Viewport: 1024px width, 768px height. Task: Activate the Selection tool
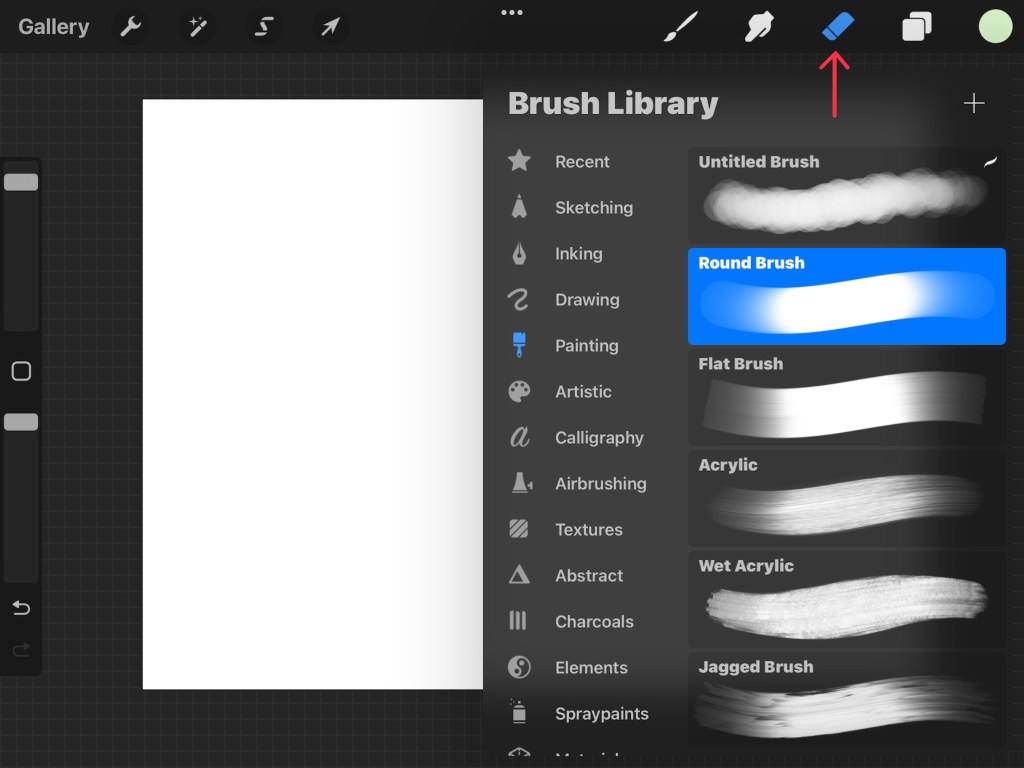(x=264, y=27)
